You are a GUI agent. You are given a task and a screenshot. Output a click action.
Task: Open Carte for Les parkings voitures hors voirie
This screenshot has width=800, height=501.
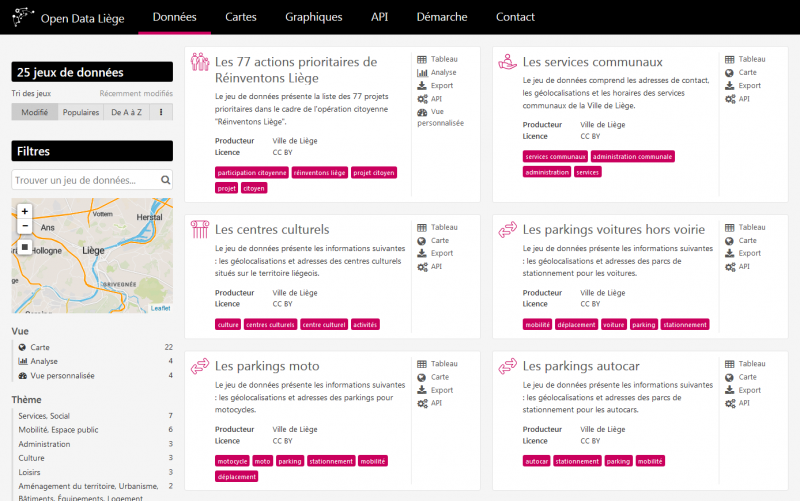741,241
